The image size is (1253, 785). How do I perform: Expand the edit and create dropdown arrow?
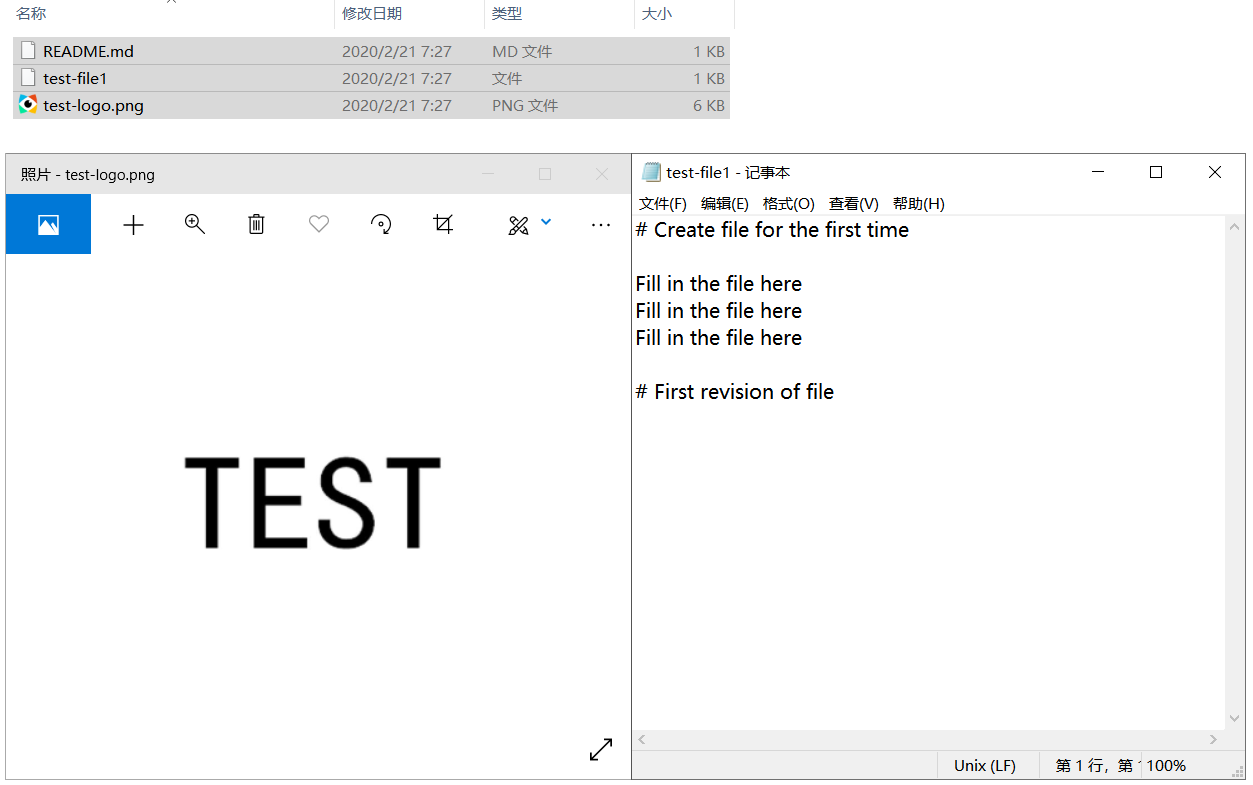pos(546,222)
